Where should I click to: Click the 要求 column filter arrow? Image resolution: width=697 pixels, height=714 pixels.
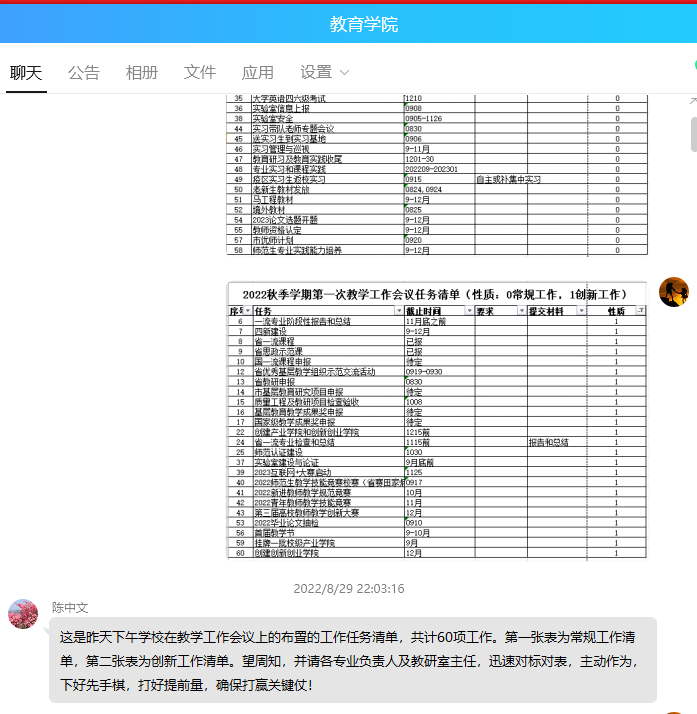pos(522,312)
